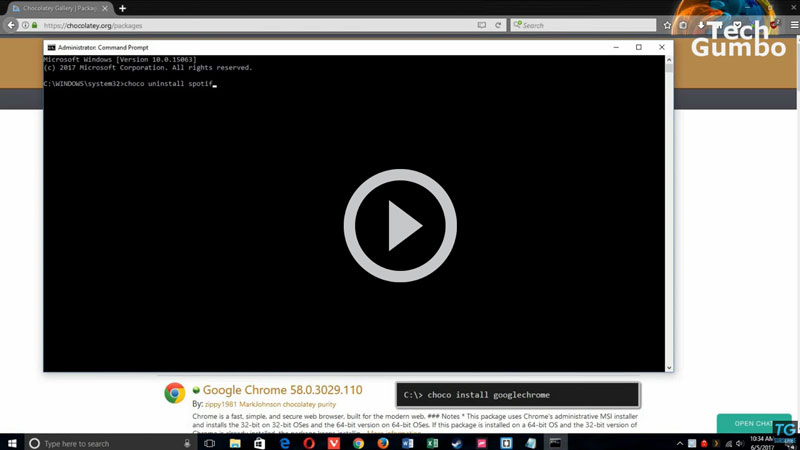Open site info icon in address bar

[26, 25]
